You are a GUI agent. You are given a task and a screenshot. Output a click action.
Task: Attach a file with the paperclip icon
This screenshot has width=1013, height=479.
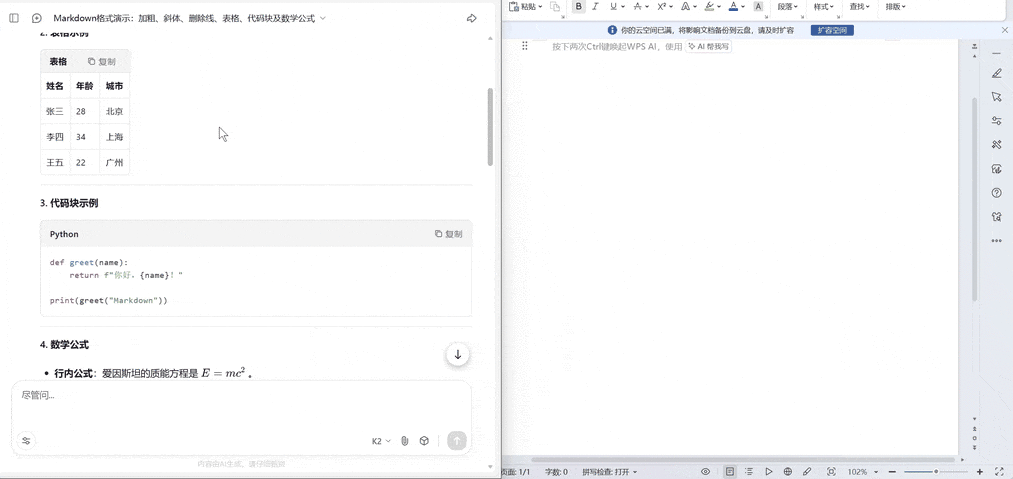[x=405, y=441]
